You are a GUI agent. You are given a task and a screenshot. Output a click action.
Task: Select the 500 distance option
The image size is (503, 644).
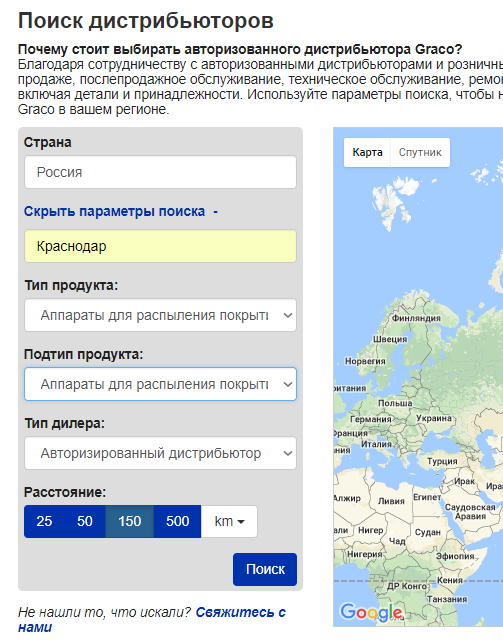(177, 521)
